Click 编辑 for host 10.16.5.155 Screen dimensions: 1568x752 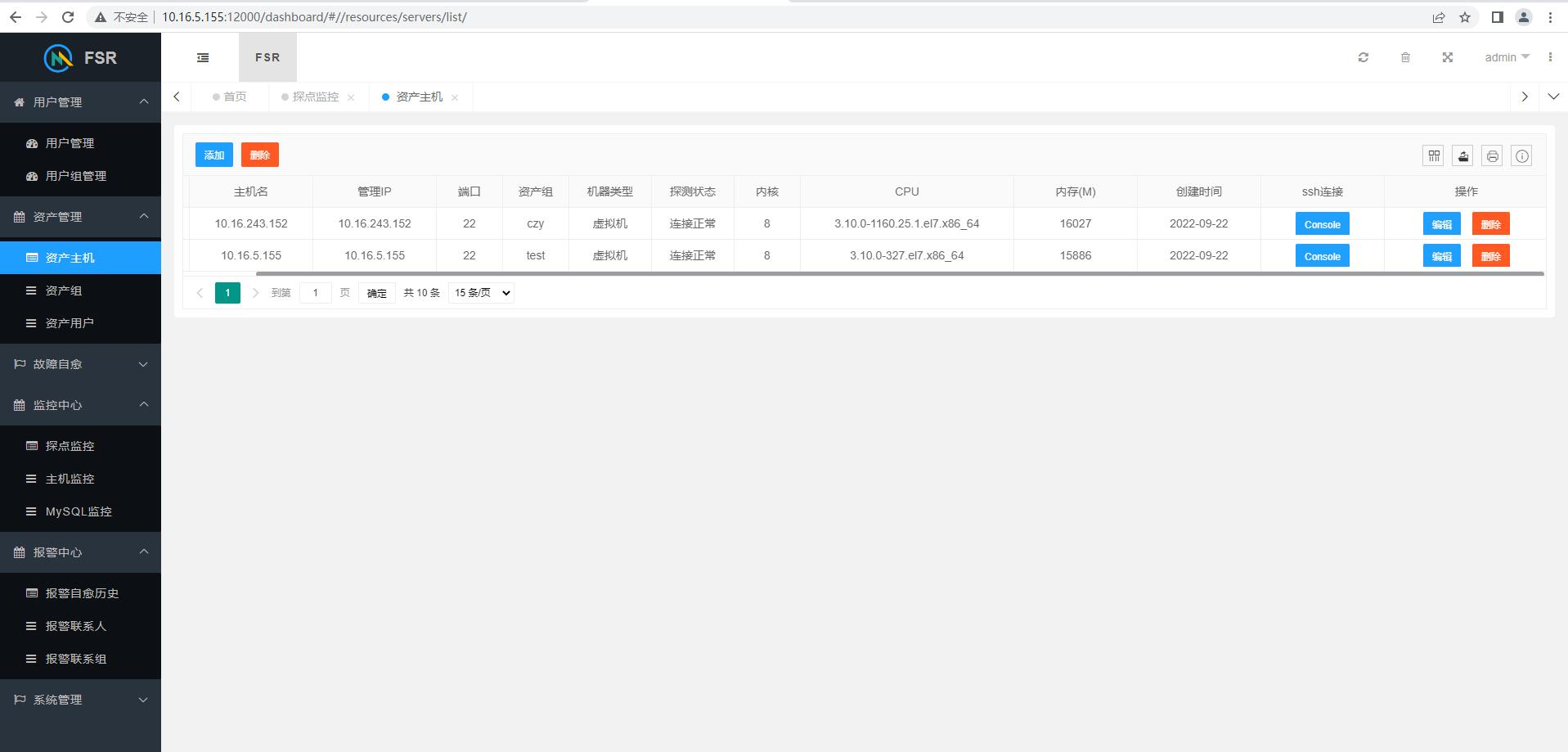pyautogui.click(x=1441, y=256)
